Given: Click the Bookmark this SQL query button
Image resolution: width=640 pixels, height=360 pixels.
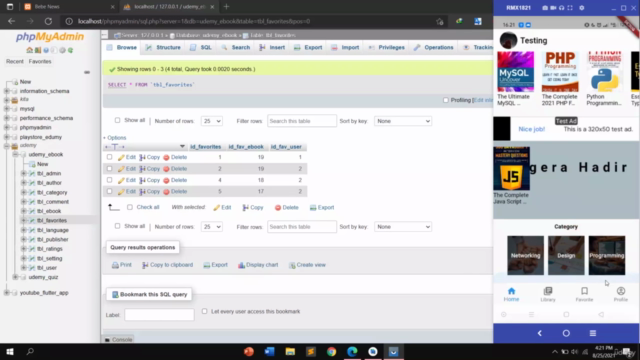Looking at the screenshot, I should point(149,294).
